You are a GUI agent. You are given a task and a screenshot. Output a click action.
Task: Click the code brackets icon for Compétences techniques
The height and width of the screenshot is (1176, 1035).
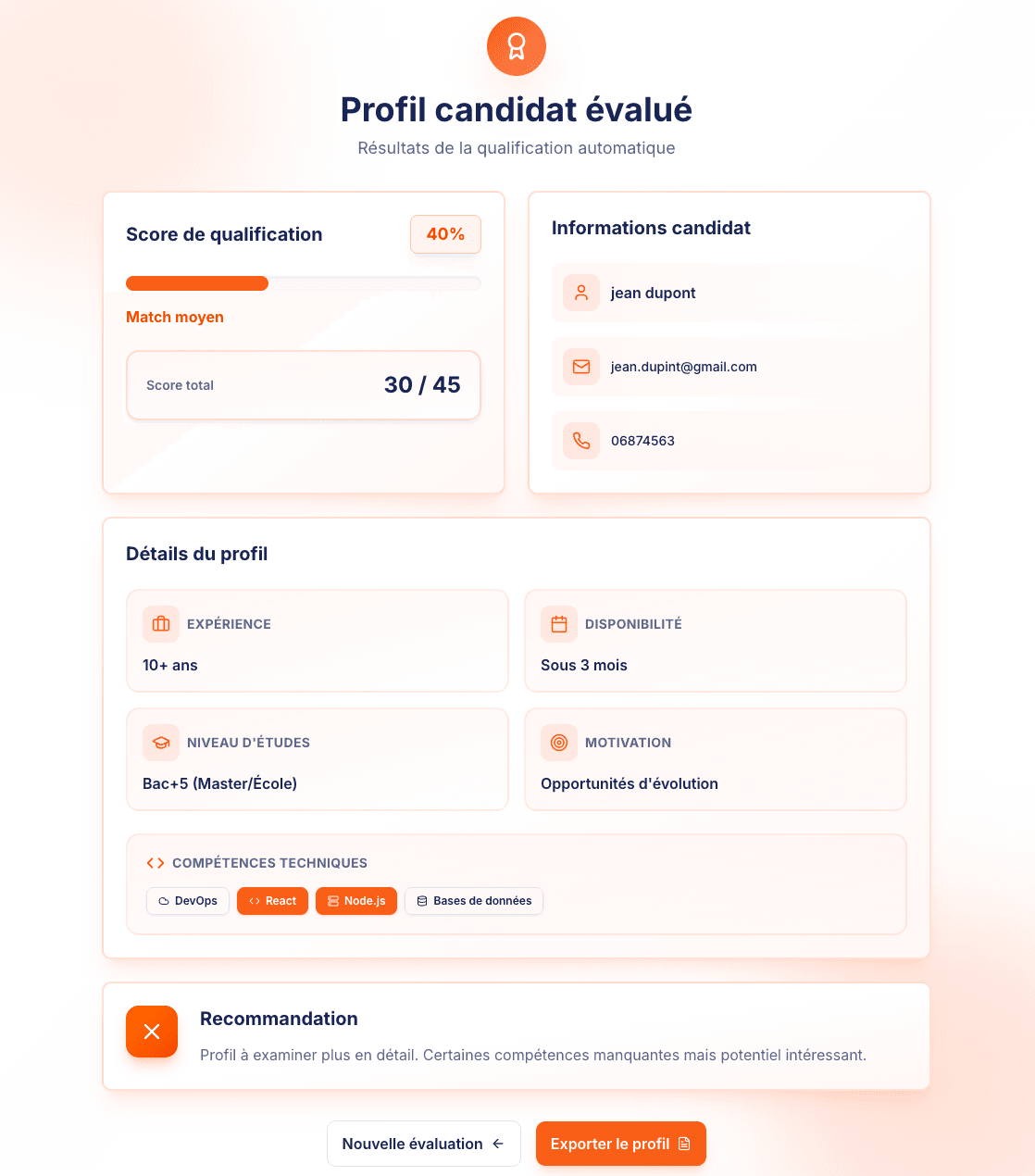155,862
